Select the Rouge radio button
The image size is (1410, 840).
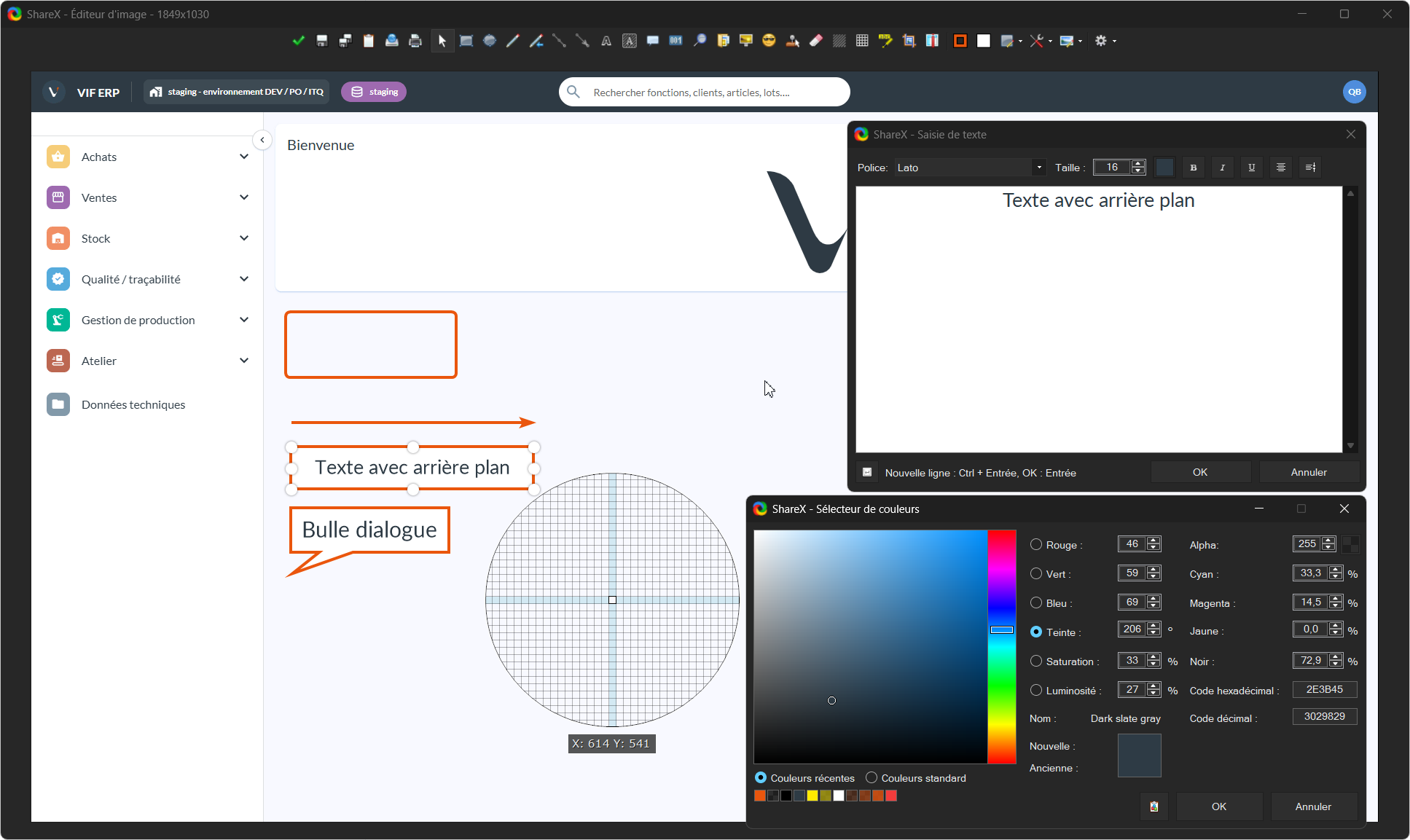1036,545
